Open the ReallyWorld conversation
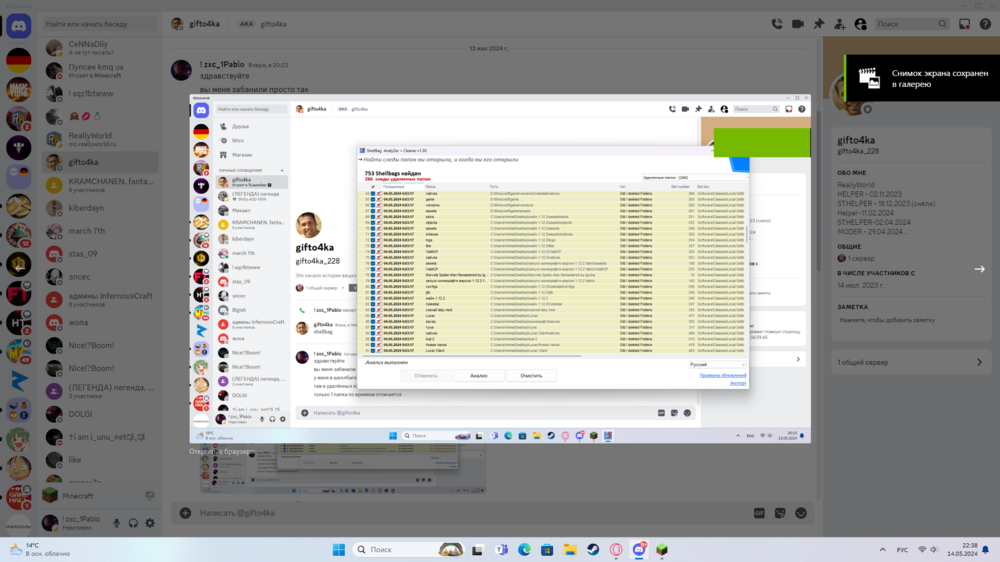This screenshot has height=562, width=1000. (100, 139)
